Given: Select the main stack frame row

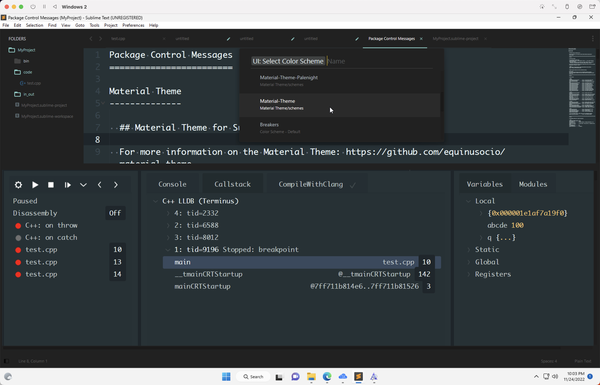Looking at the screenshot, I should coord(302,262).
